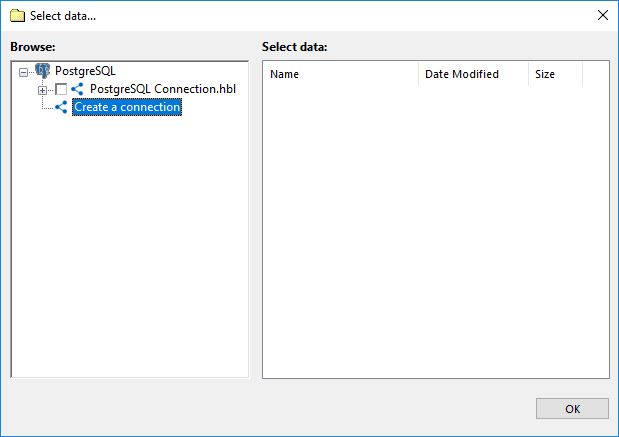Viewport: 619px width, 437px height.
Task: Select the PostgreSQL root item
Action: coord(85,71)
